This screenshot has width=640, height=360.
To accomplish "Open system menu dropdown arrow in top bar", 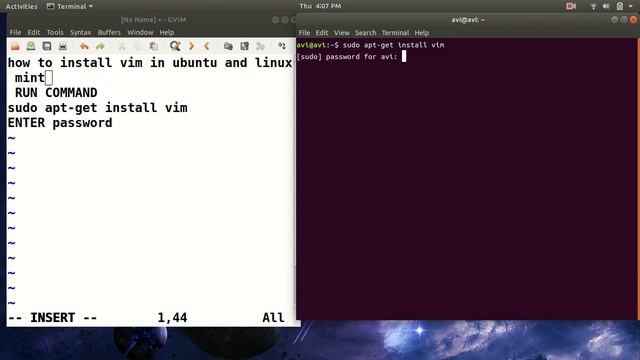I will [x=631, y=6].
